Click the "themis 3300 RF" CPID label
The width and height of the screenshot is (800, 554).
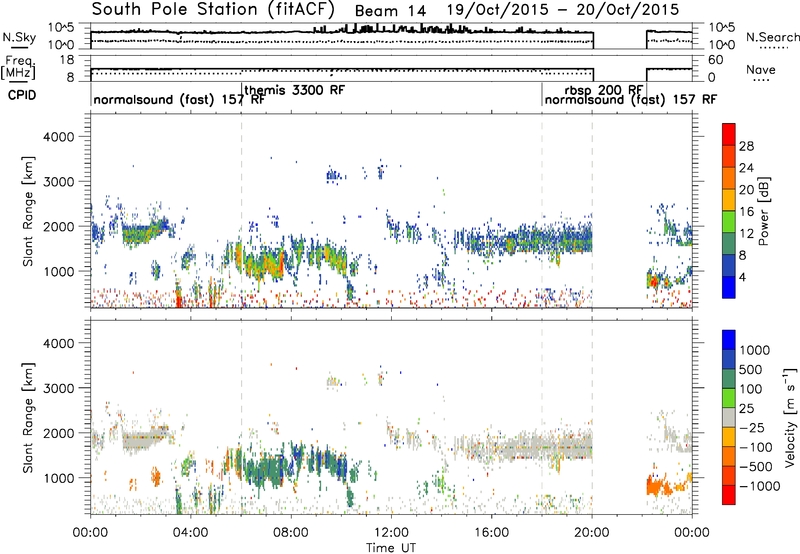click(294, 90)
